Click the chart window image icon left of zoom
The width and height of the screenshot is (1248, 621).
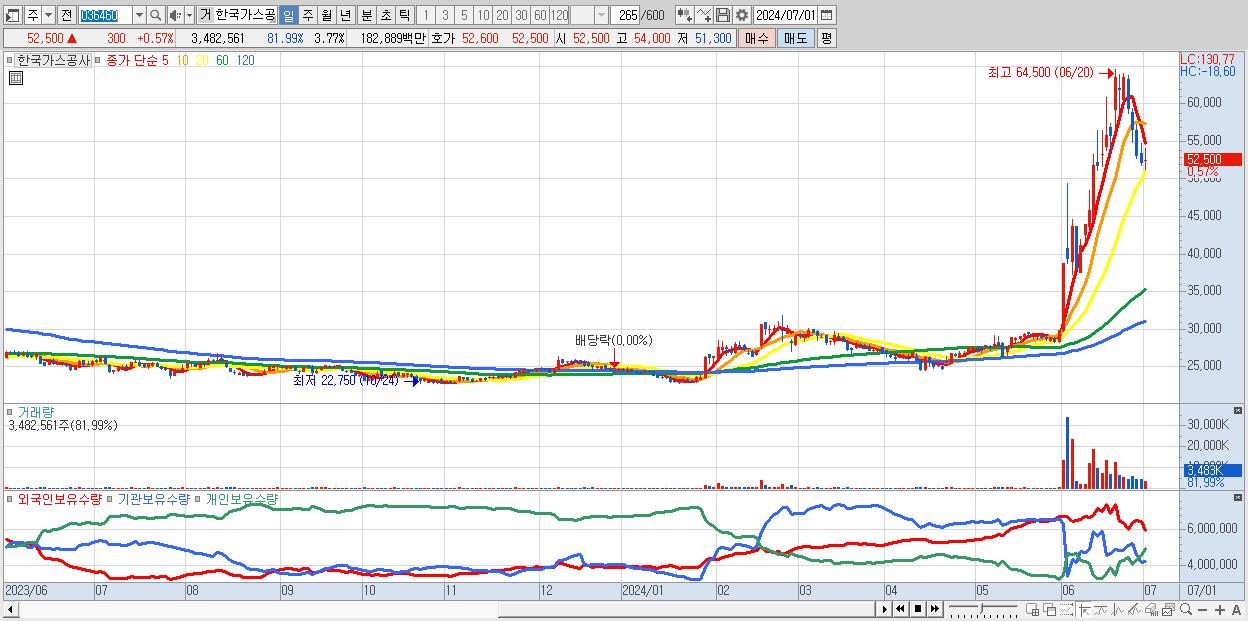(x=1168, y=610)
